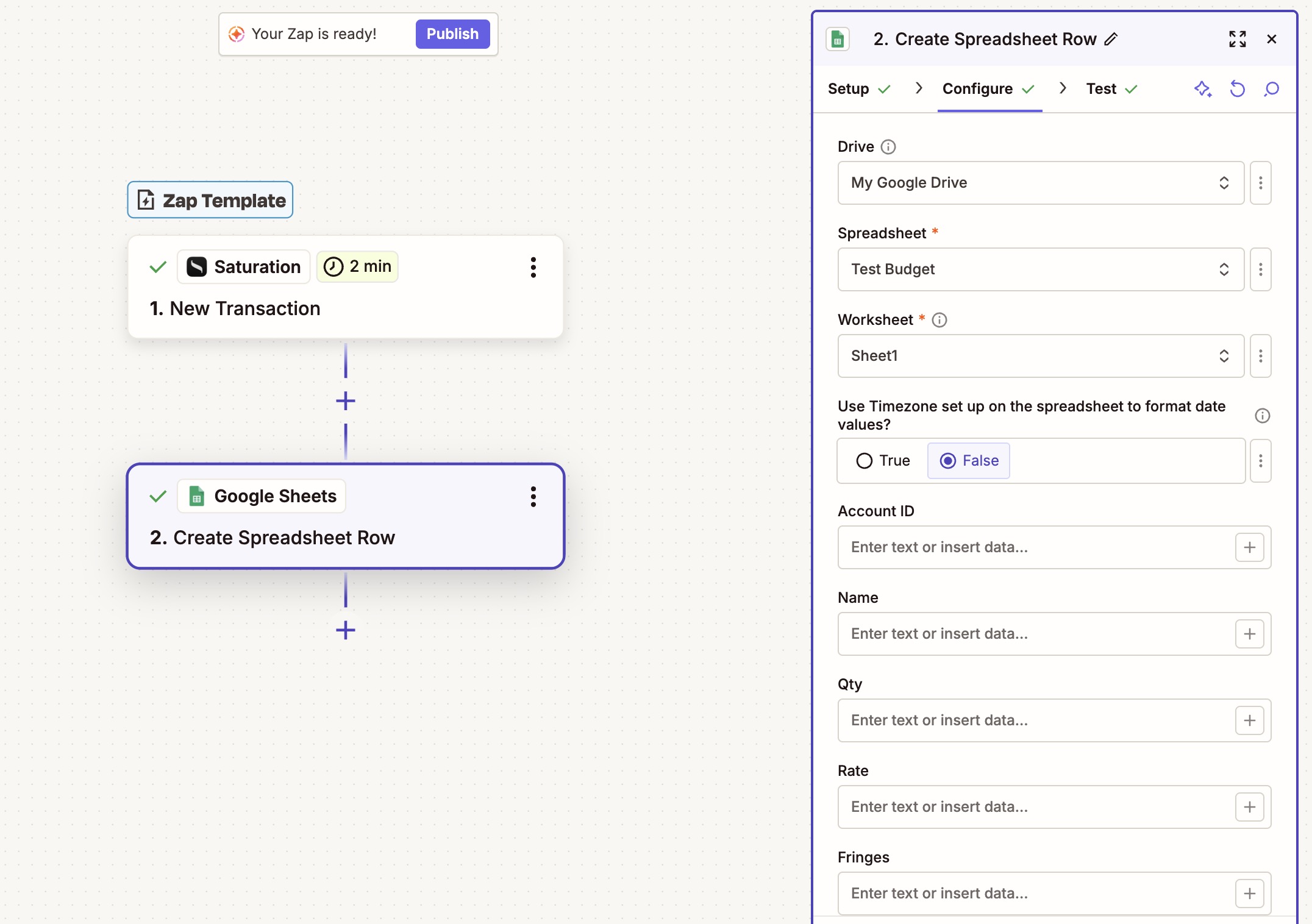Screen dimensions: 1312x924
Task: Click the Google Sheets icon in panel header
Action: pos(838,39)
